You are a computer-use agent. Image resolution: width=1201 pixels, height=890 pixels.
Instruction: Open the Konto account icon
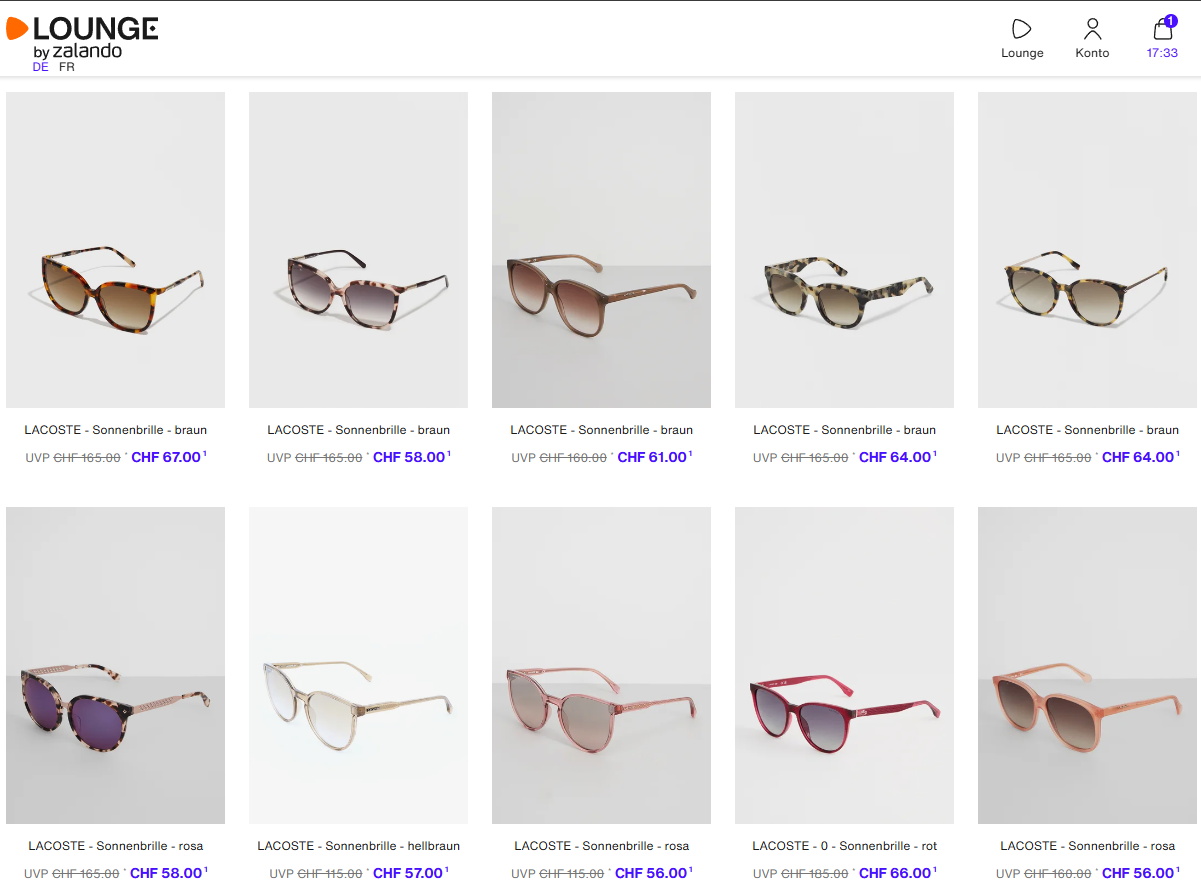(x=1092, y=30)
